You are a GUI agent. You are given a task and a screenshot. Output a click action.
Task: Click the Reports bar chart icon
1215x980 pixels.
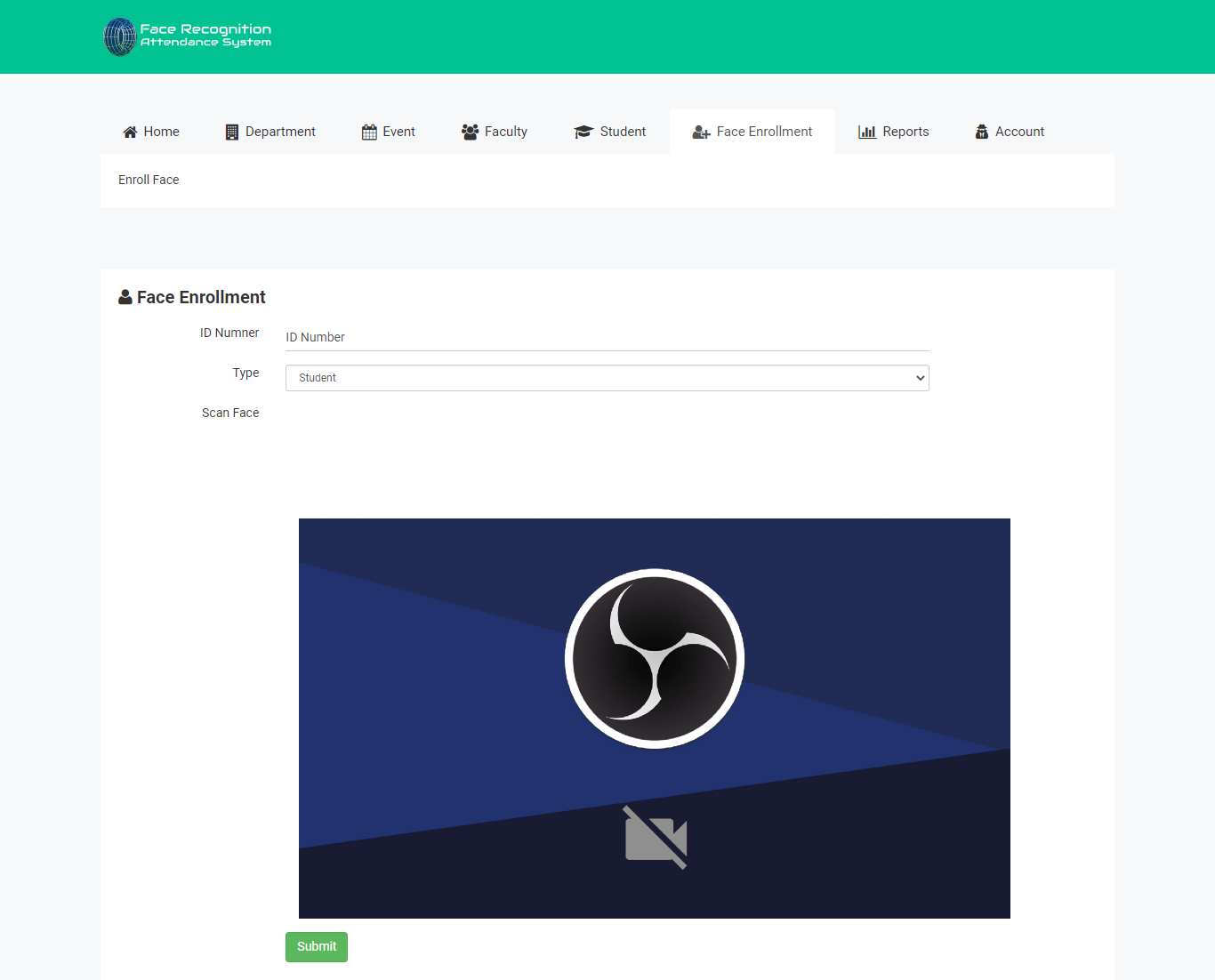click(867, 132)
